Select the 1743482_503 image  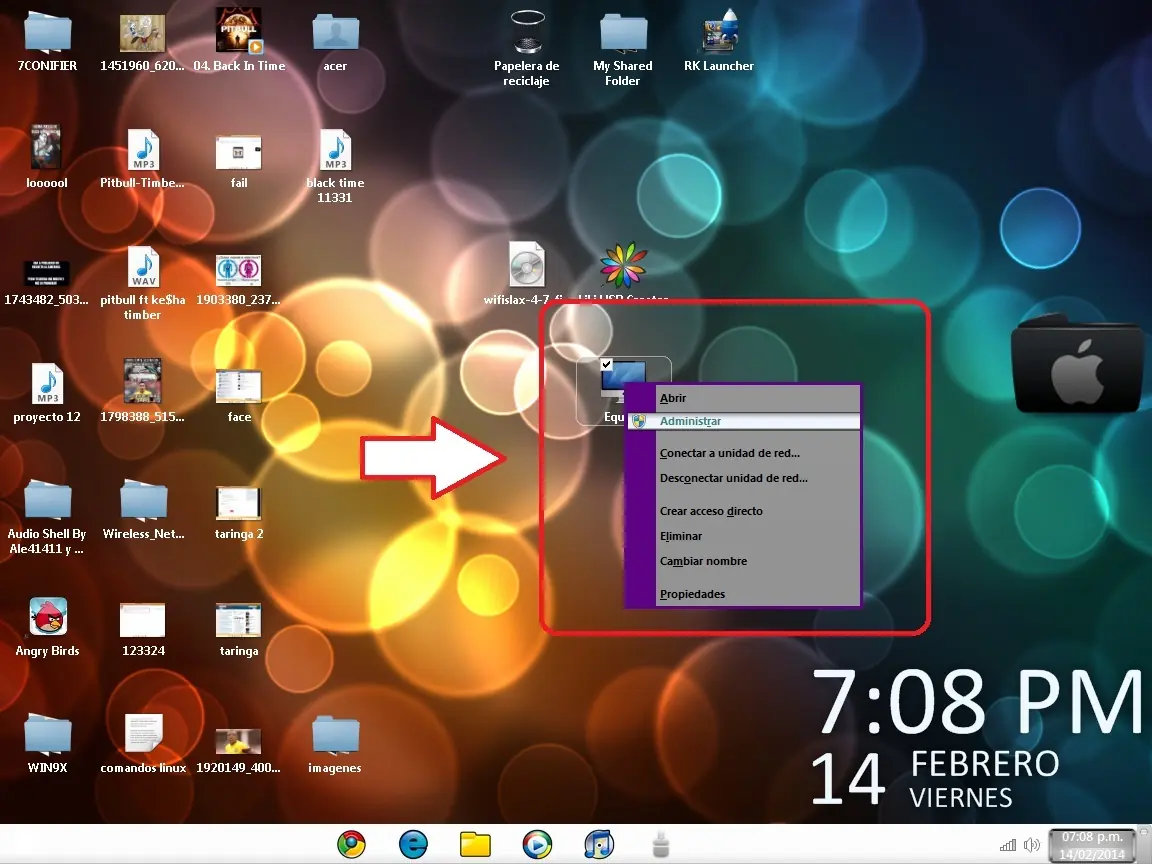[46, 273]
